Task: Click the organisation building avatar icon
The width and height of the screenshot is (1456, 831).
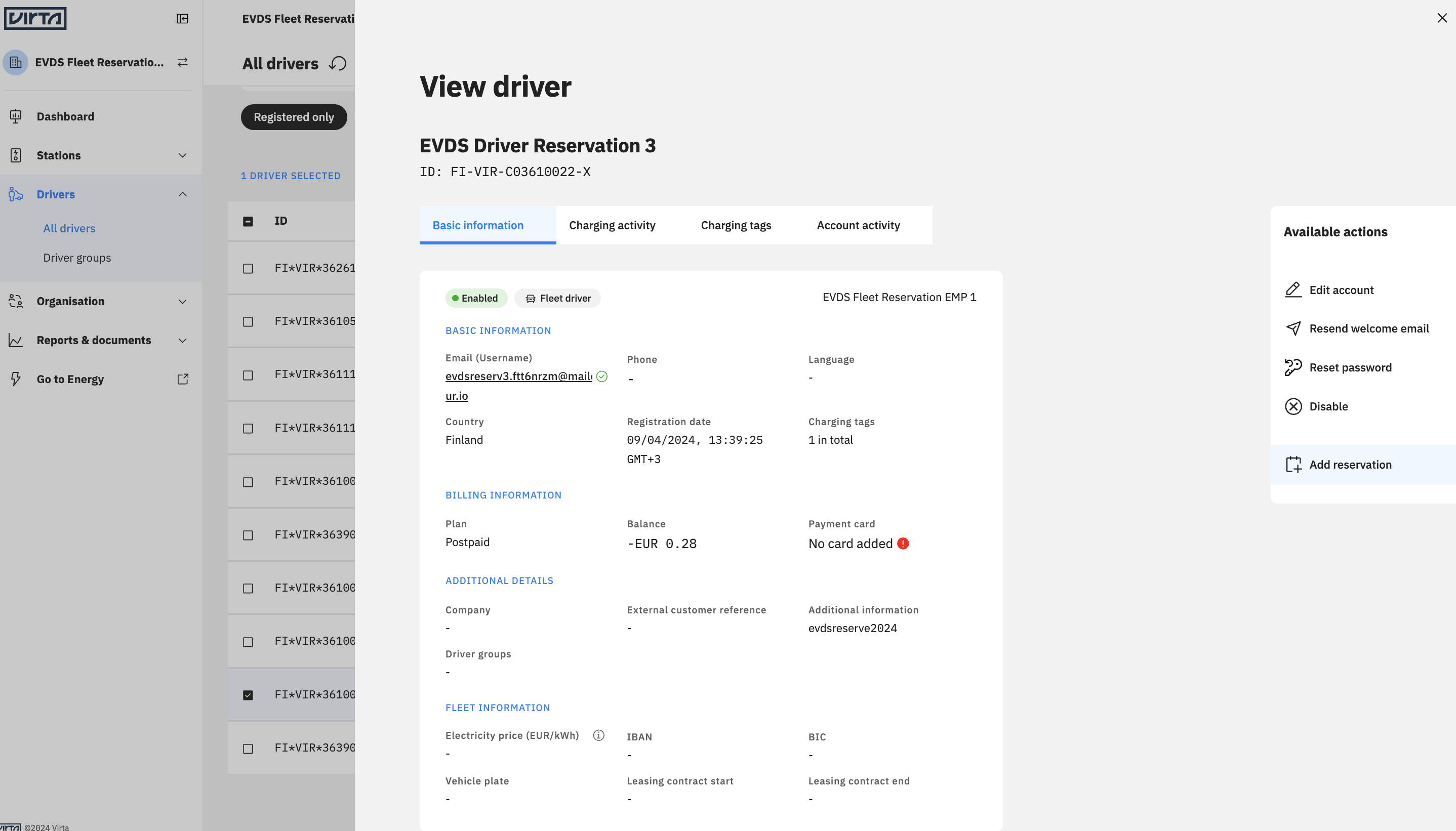Action: tap(15, 62)
